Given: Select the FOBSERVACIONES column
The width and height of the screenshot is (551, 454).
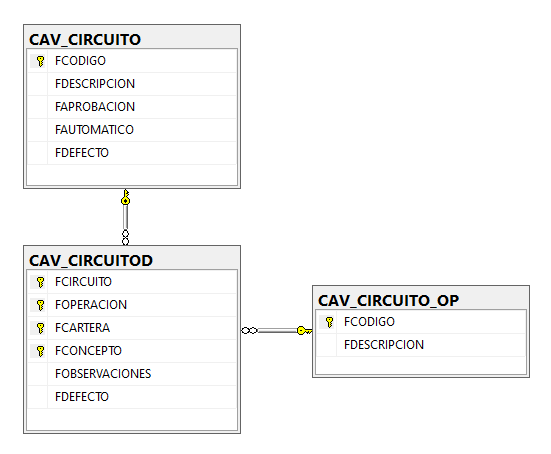Looking at the screenshot, I should pos(132,374).
